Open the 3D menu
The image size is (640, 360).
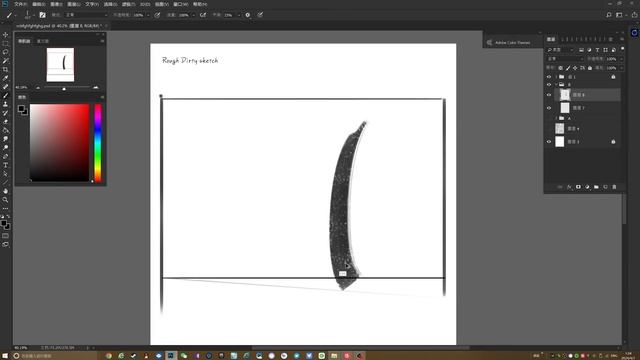pos(145,4)
